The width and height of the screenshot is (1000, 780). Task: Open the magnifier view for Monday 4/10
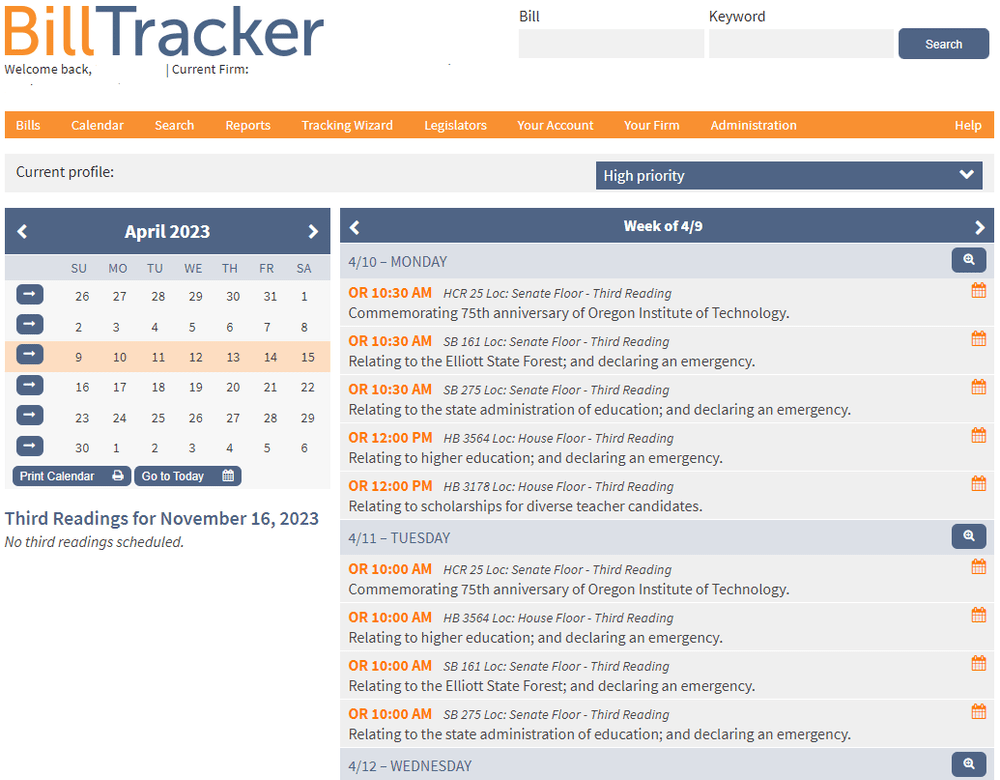coord(968,260)
